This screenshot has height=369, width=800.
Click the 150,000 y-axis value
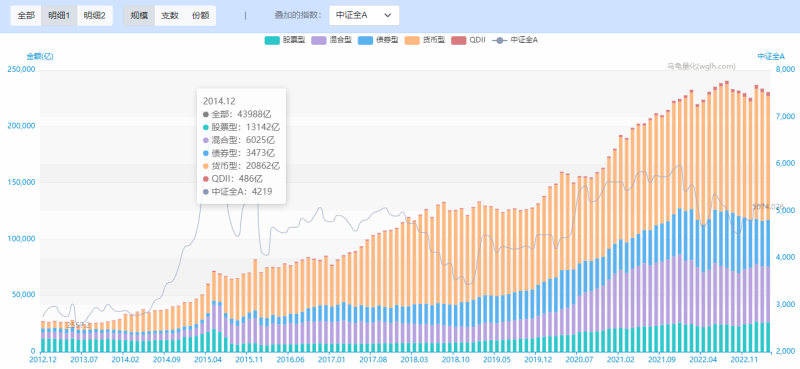(21, 182)
